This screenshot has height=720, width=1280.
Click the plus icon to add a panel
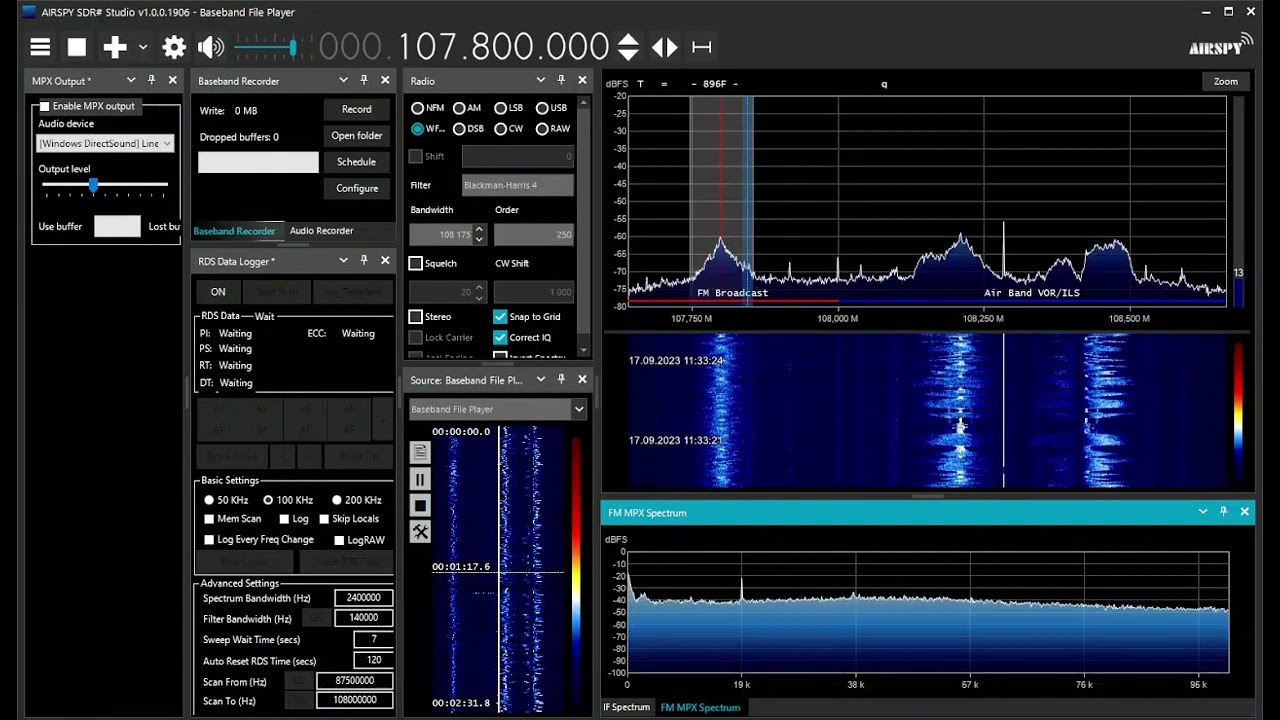coord(115,47)
